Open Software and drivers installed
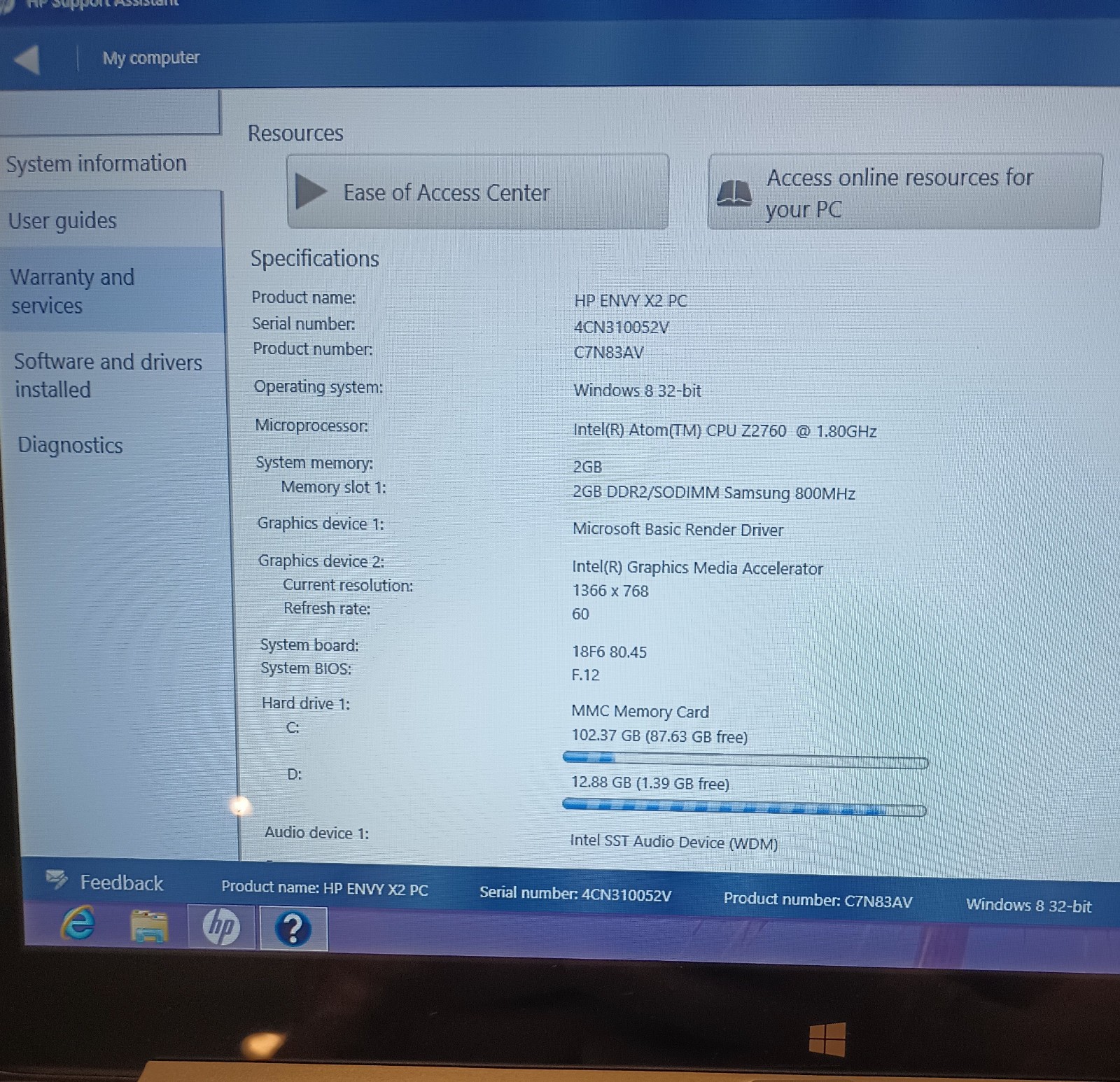Viewport: 1120px width, 1082px height. pos(108,375)
